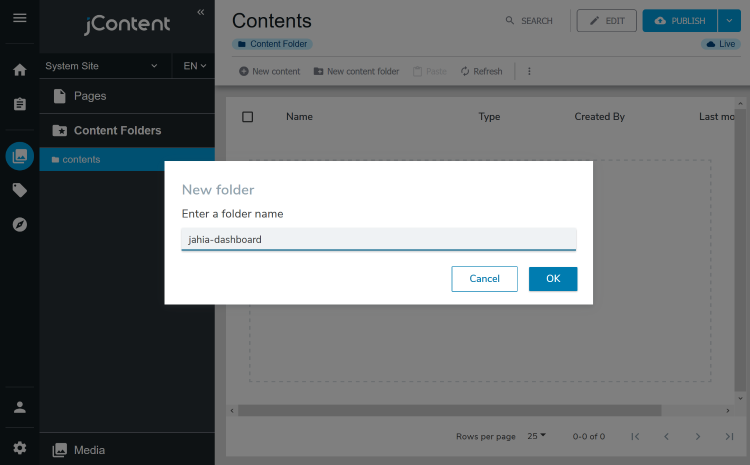Open the three-dot more actions menu
The image size is (750, 465).
pos(529,71)
